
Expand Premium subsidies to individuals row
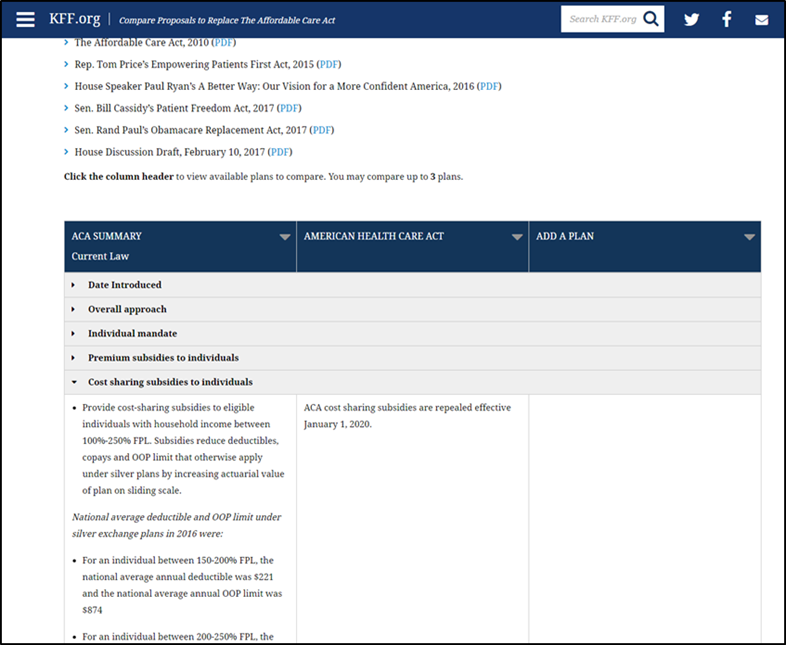pos(413,358)
